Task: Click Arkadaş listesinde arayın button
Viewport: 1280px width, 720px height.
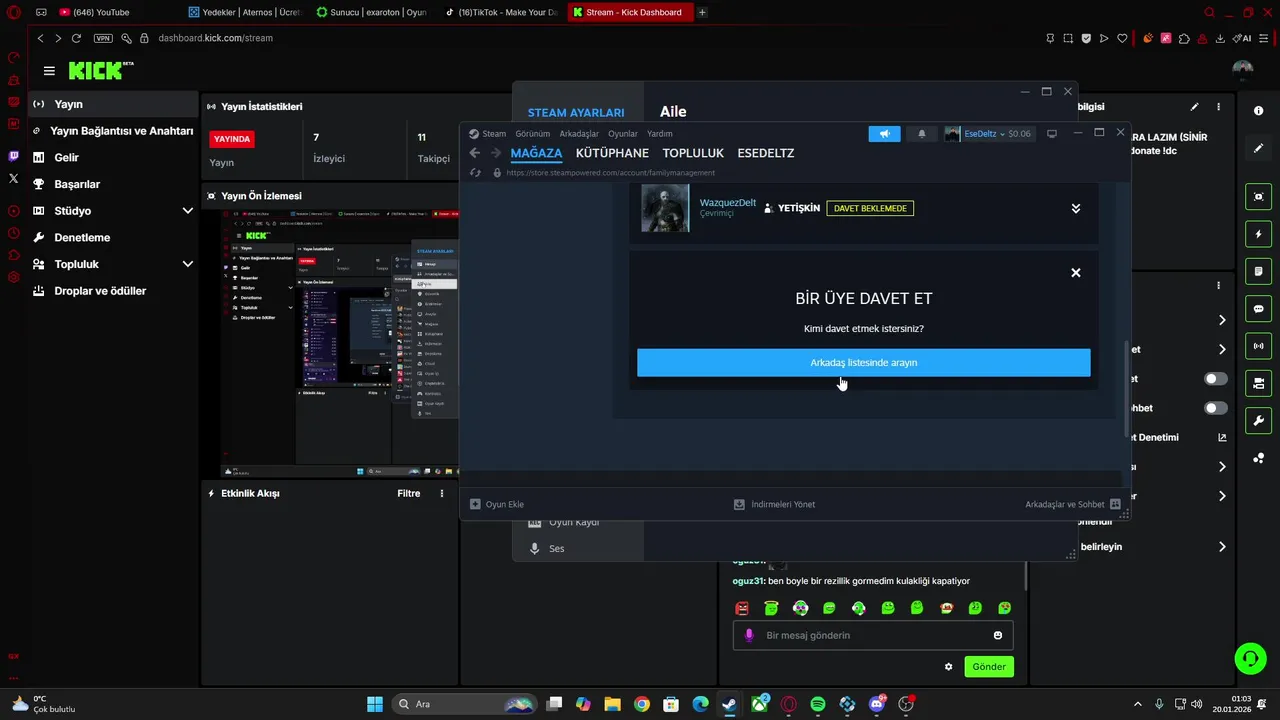Action: point(864,363)
